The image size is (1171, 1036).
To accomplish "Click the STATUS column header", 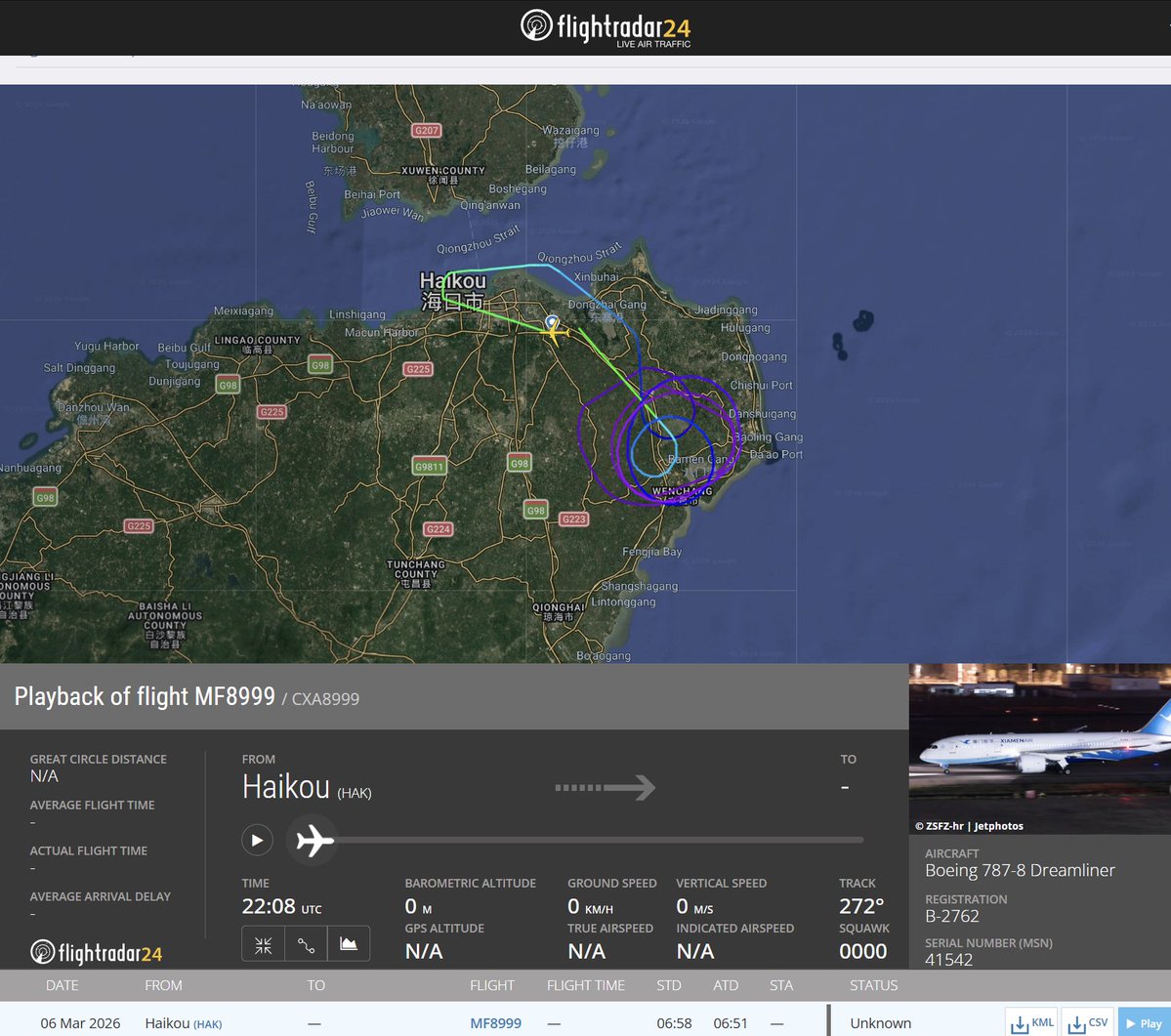I will point(874,985).
